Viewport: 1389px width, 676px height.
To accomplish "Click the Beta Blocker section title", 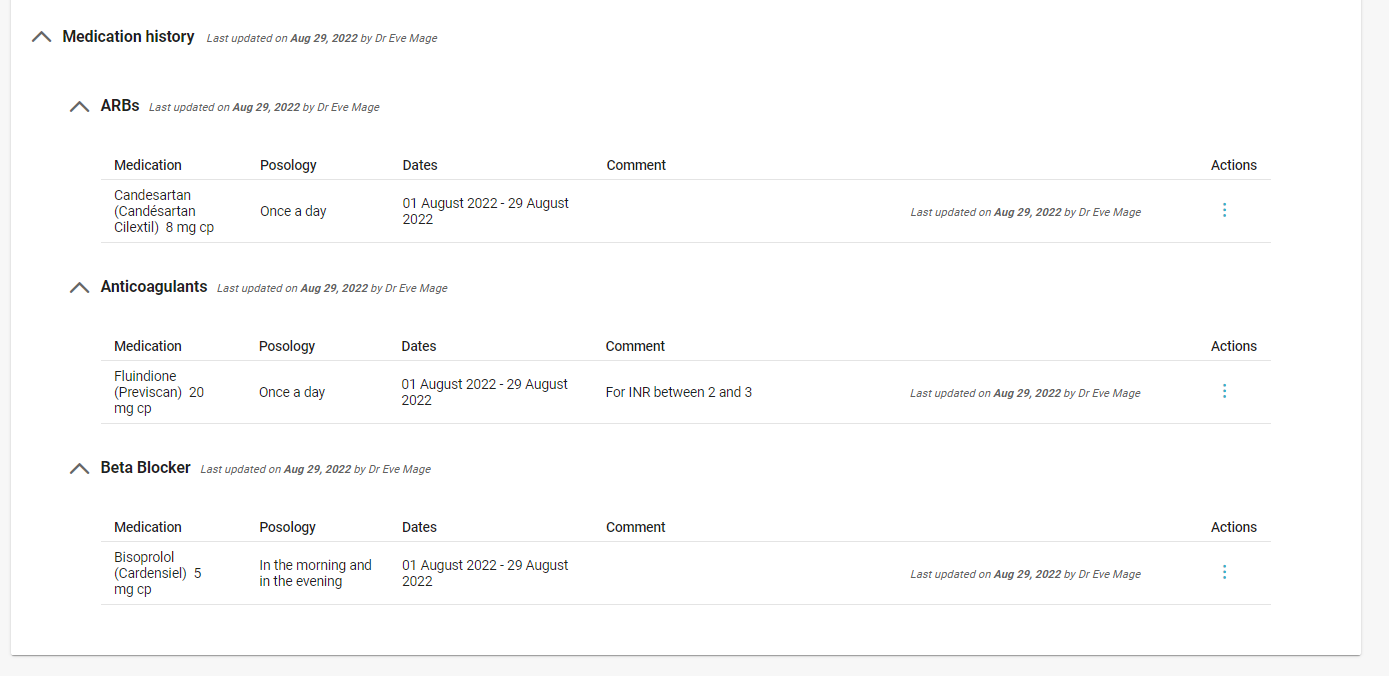I will [x=145, y=467].
